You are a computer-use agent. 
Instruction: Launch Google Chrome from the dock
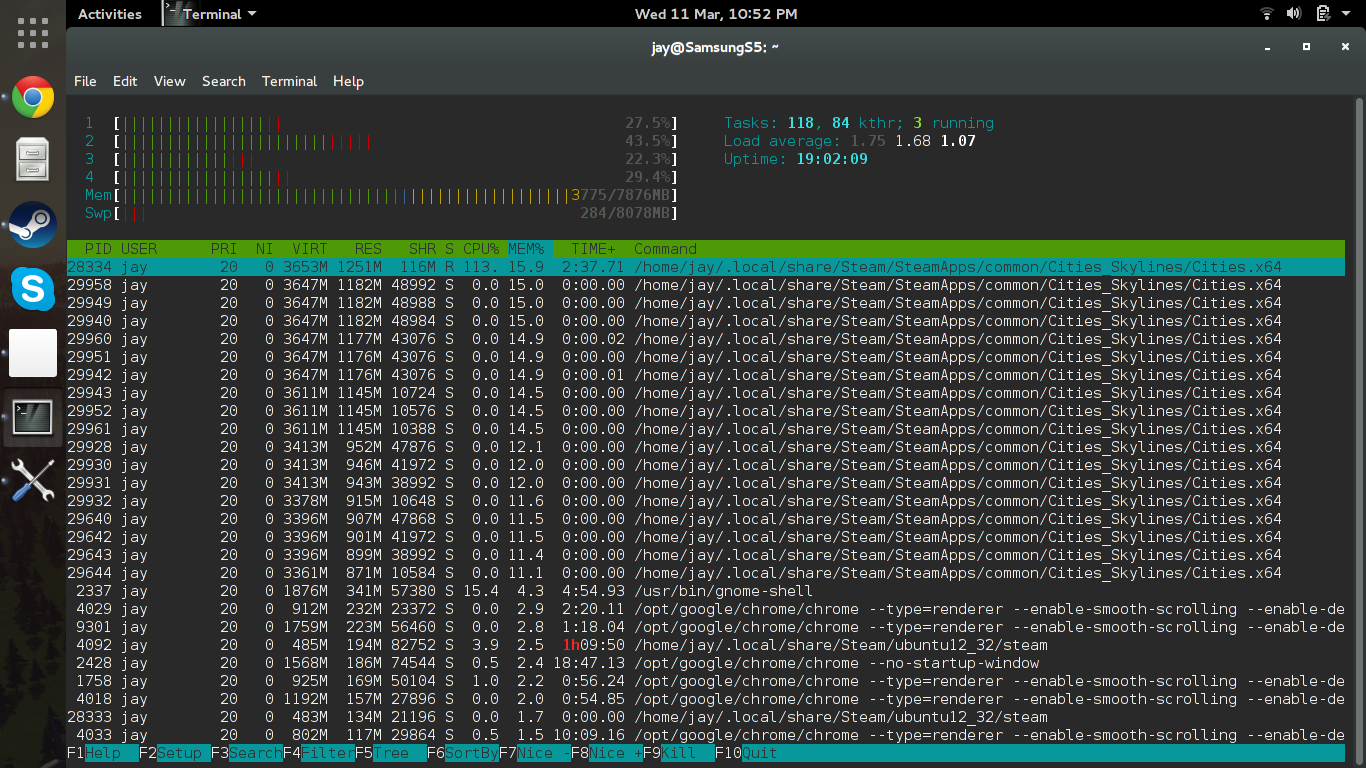tap(33, 97)
